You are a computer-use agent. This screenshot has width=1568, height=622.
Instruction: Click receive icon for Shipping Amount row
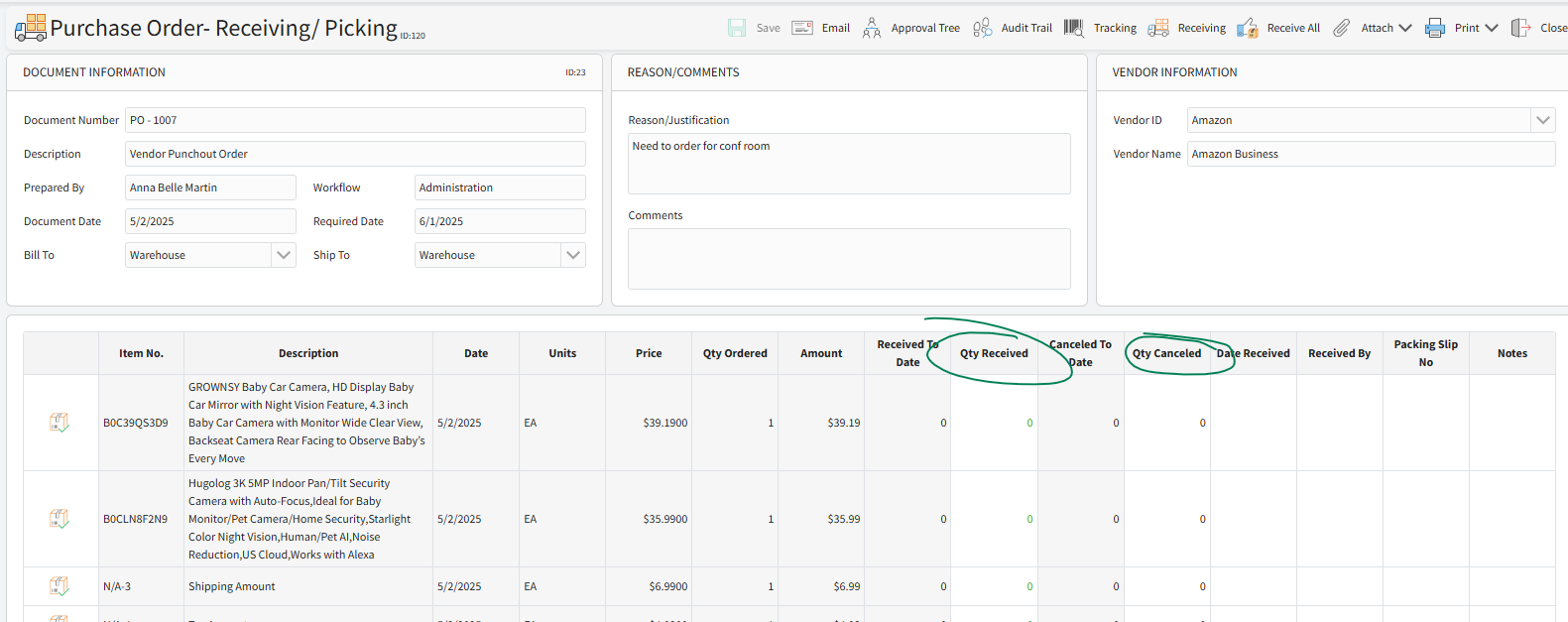pyautogui.click(x=60, y=586)
